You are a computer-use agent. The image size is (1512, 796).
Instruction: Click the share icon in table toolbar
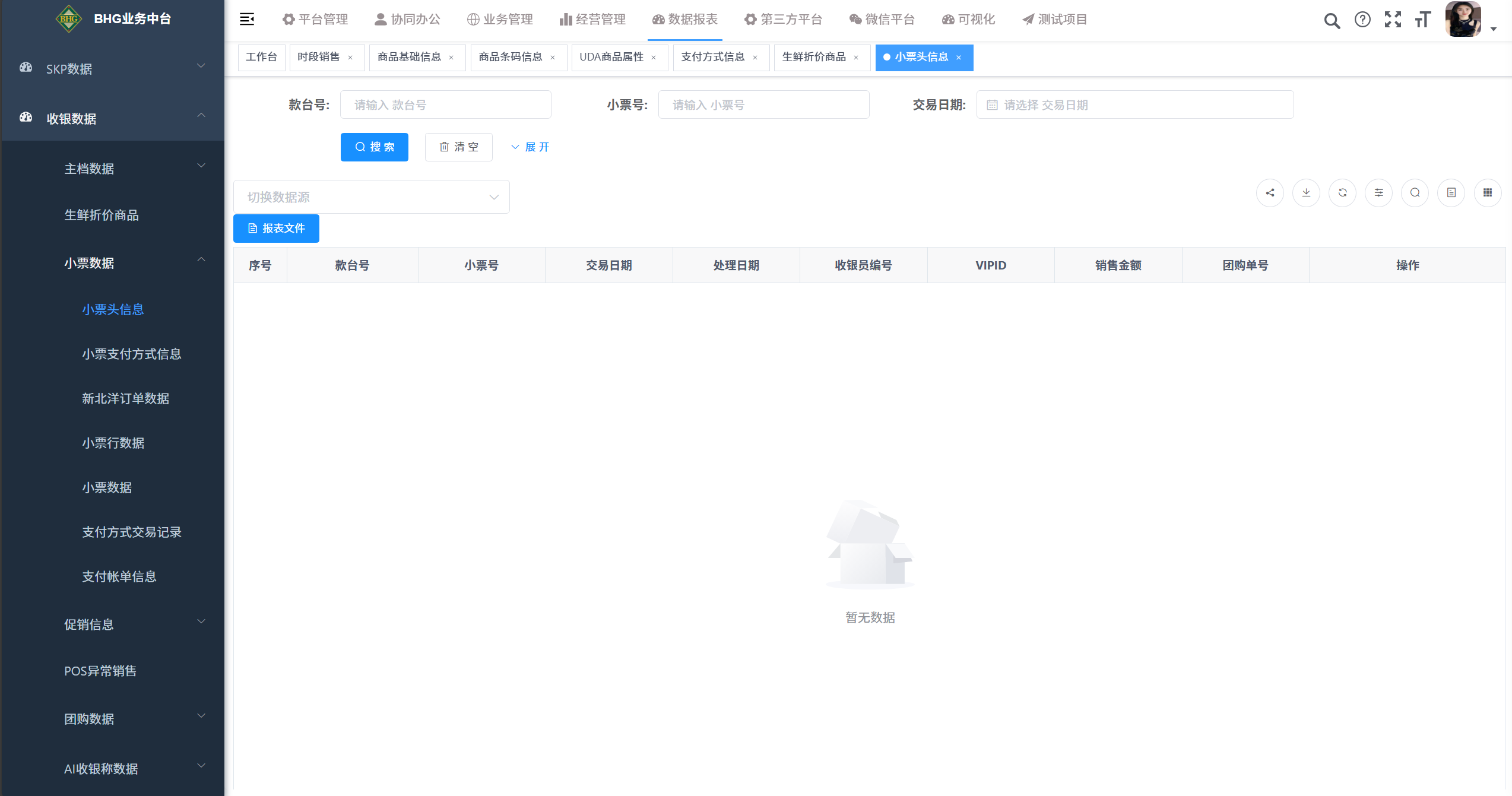pyautogui.click(x=1270, y=193)
